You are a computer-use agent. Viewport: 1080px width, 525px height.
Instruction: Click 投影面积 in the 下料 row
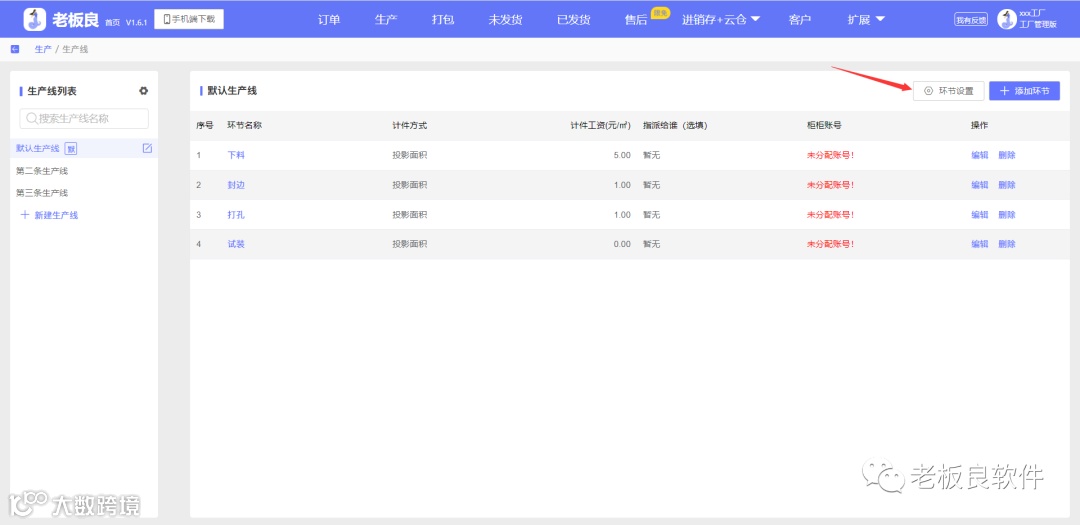(410, 155)
